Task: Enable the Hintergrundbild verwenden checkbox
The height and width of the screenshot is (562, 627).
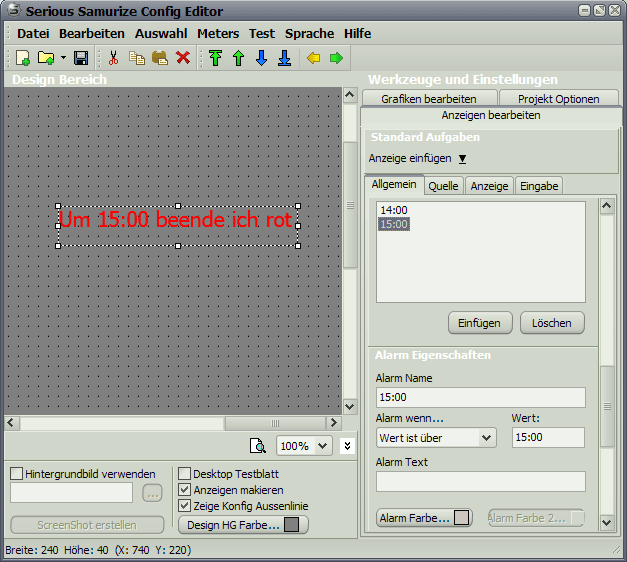Action: (x=17, y=474)
